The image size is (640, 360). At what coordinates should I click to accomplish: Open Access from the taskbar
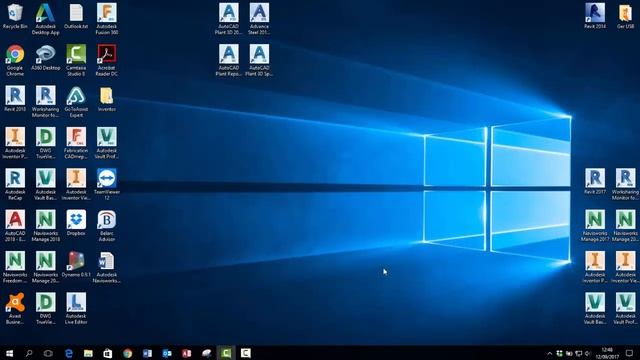(x=187, y=353)
